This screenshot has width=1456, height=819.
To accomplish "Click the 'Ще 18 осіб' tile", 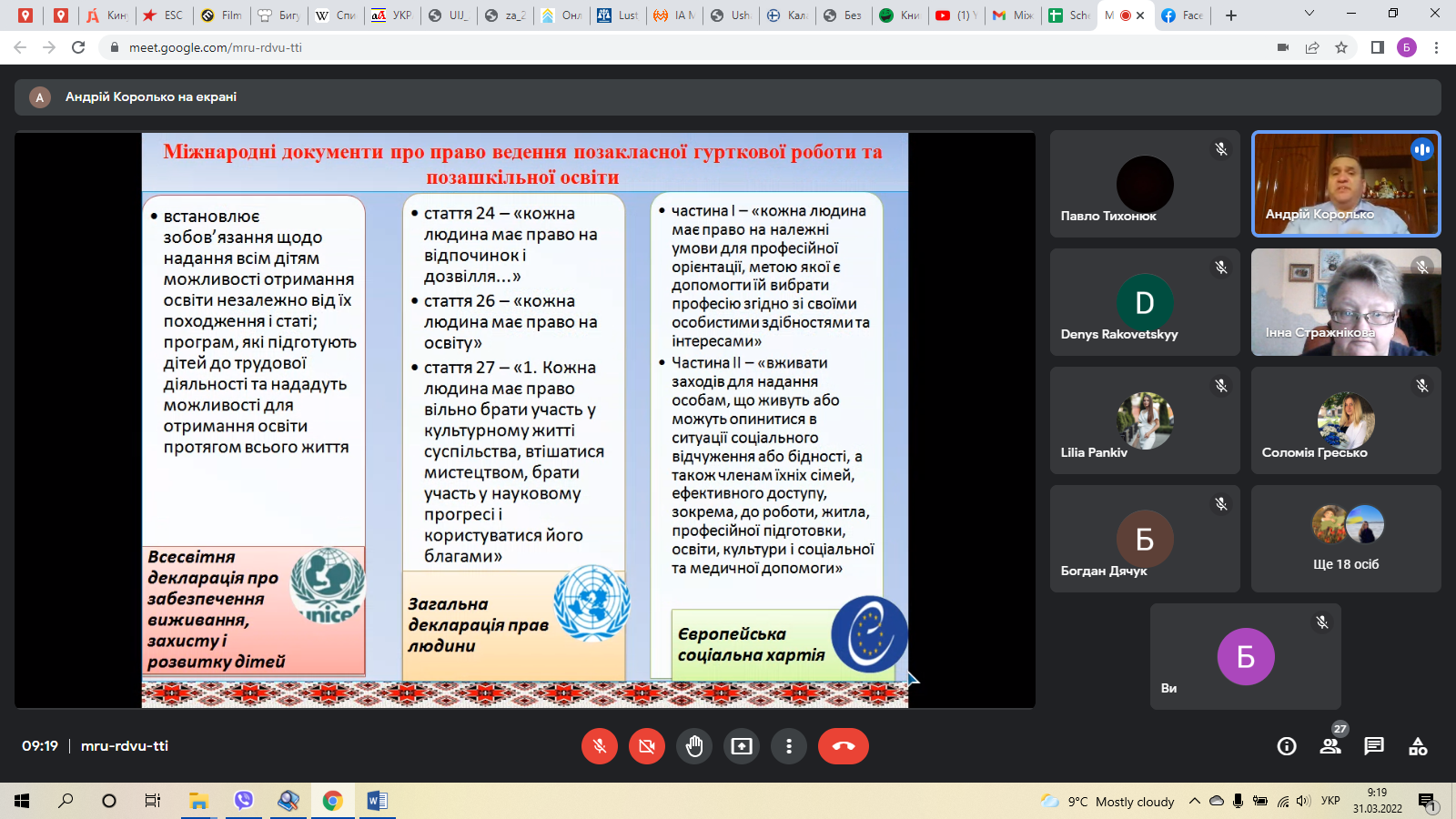I will [1346, 539].
